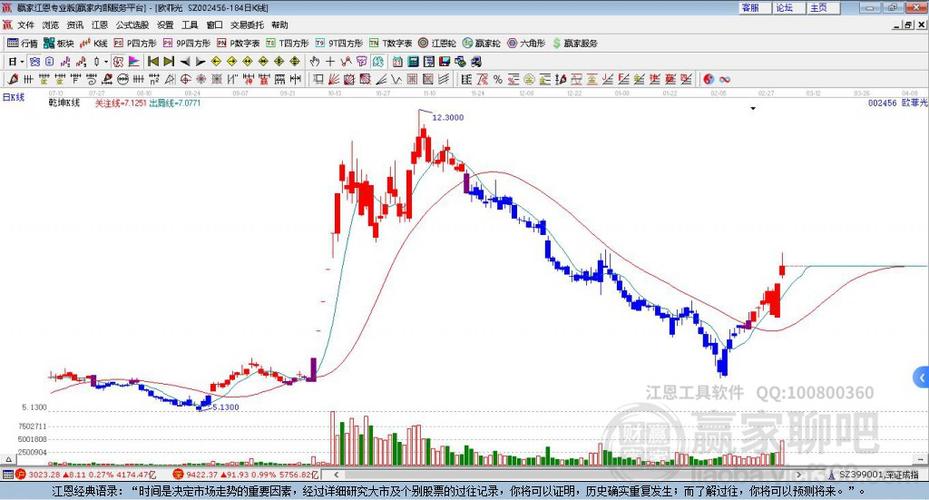The height and width of the screenshot is (500, 929).
Task: Open the 板块 sector panel
Action: tap(59, 44)
